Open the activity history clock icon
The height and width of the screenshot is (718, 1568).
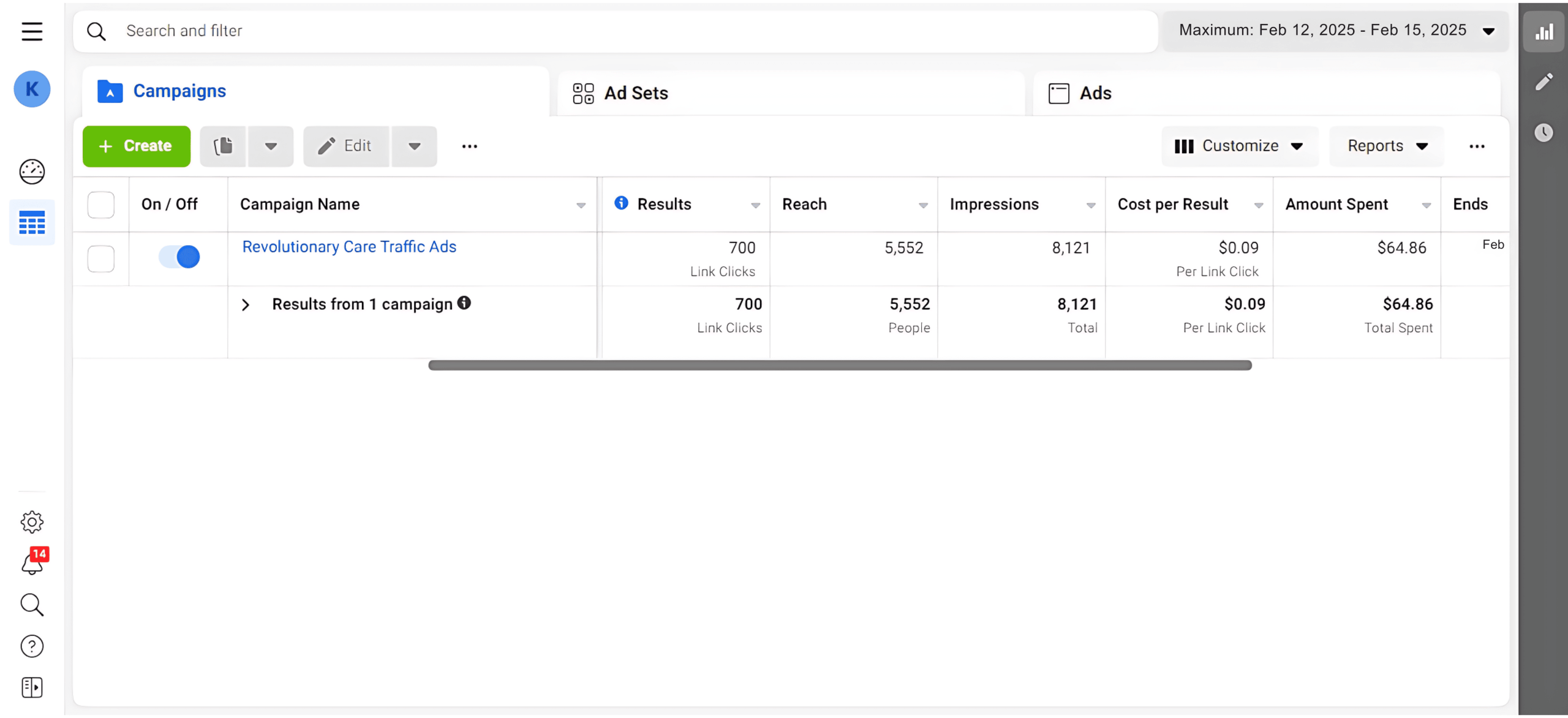1543,132
